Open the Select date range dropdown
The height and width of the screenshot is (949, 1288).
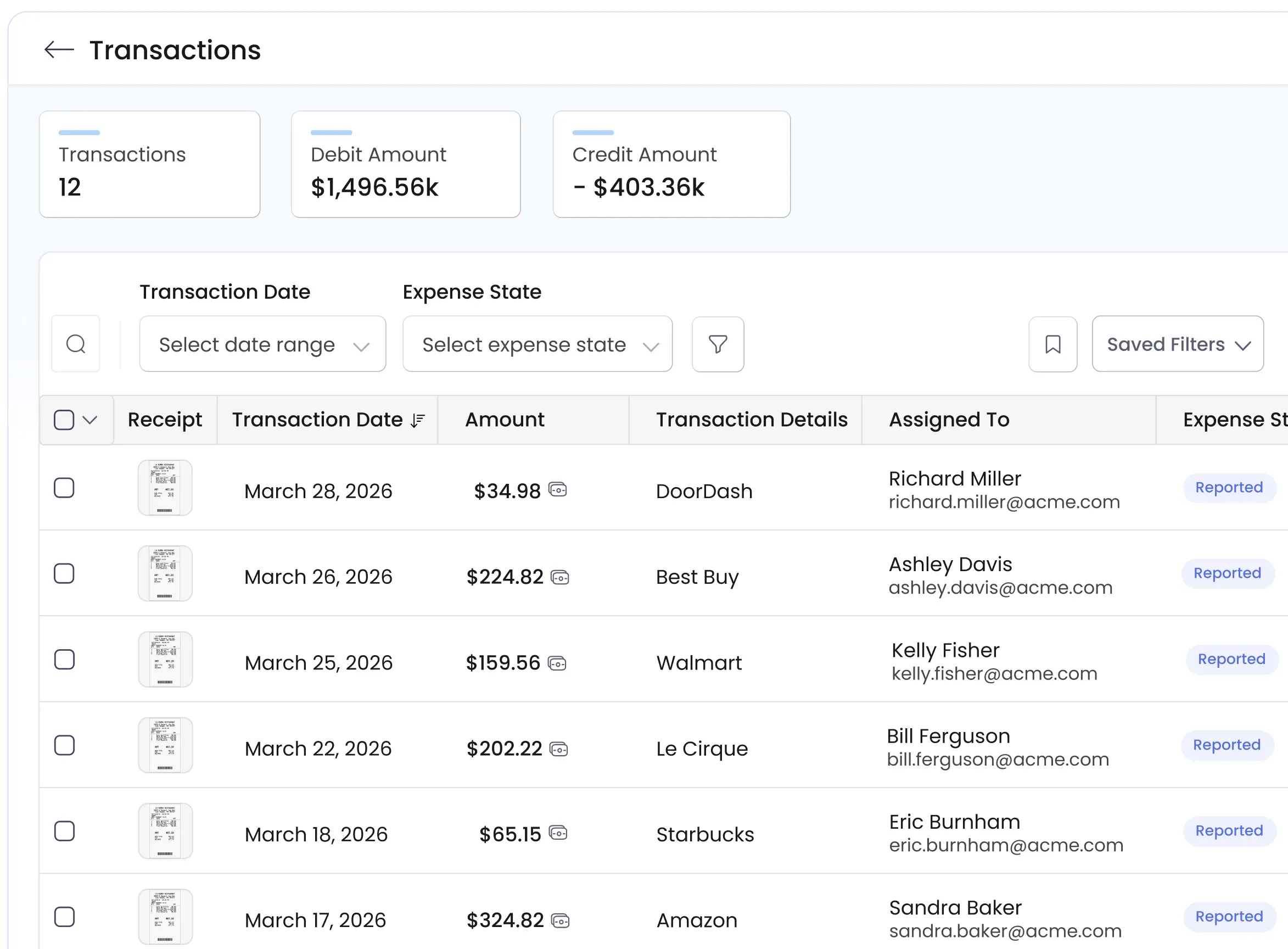click(262, 344)
